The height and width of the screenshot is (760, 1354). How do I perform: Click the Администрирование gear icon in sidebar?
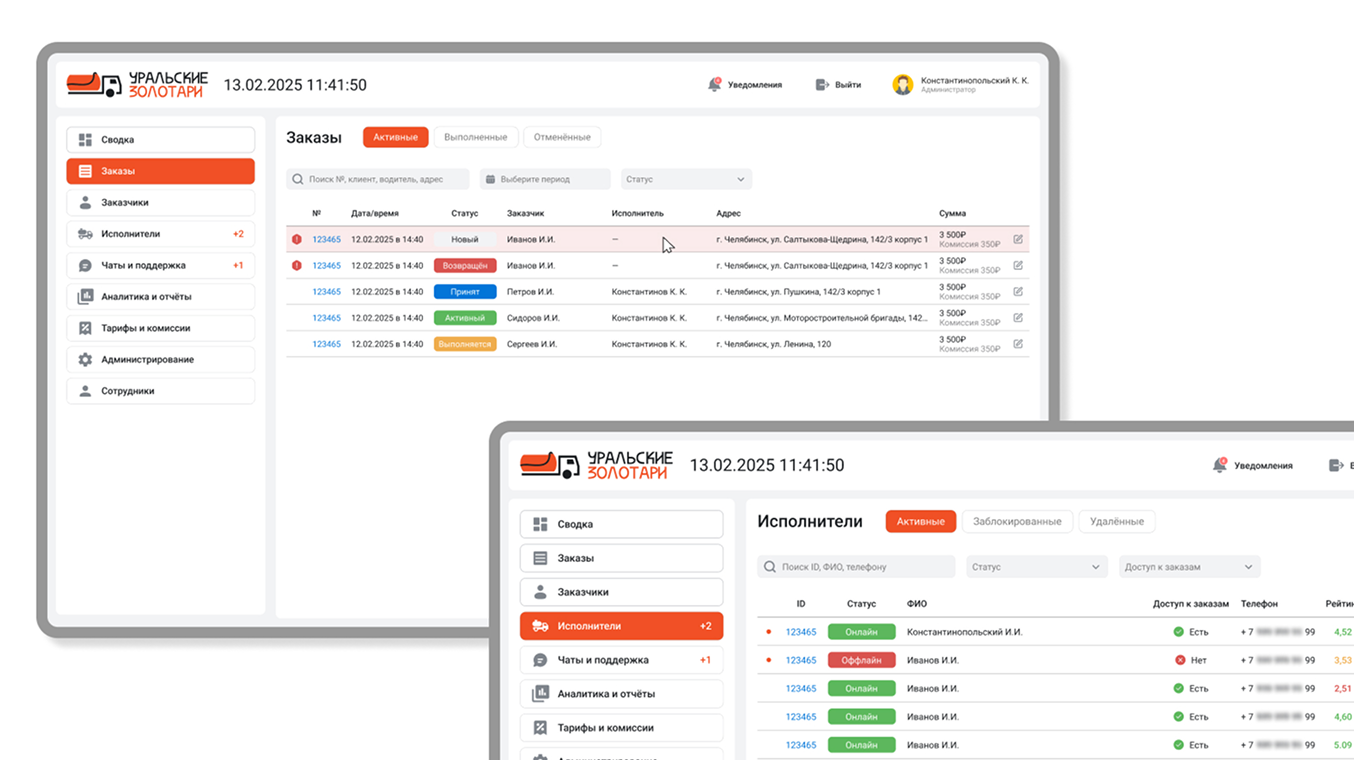tap(85, 360)
